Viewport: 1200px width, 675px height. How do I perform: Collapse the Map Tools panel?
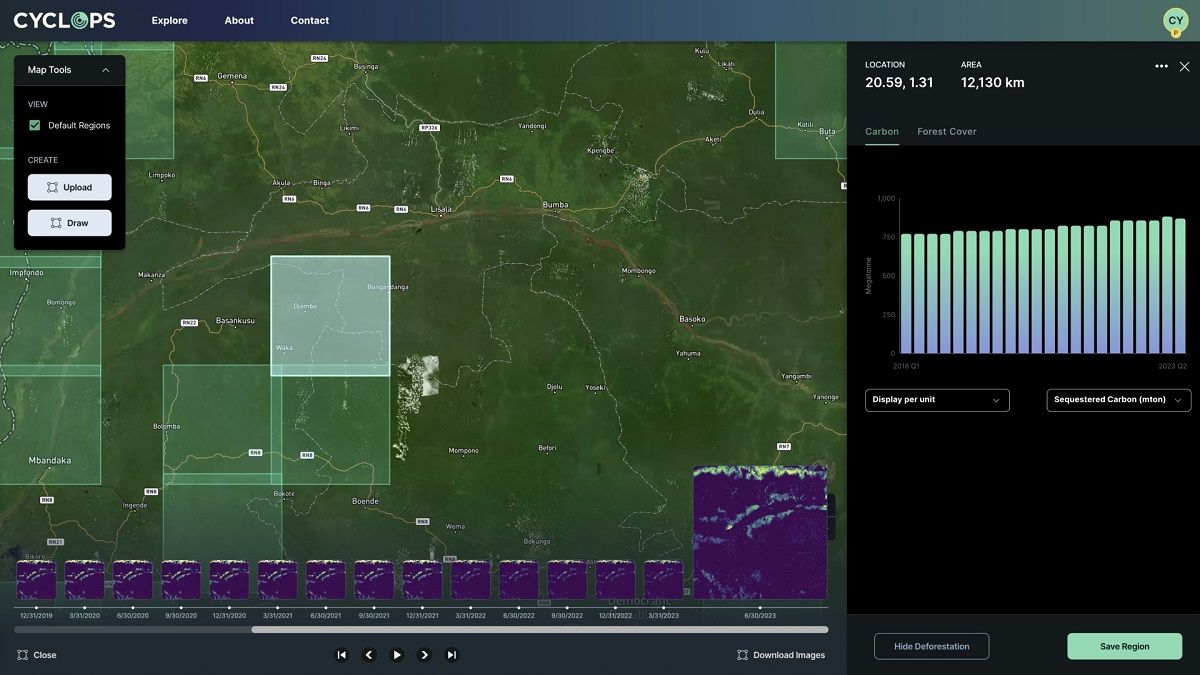tap(106, 70)
